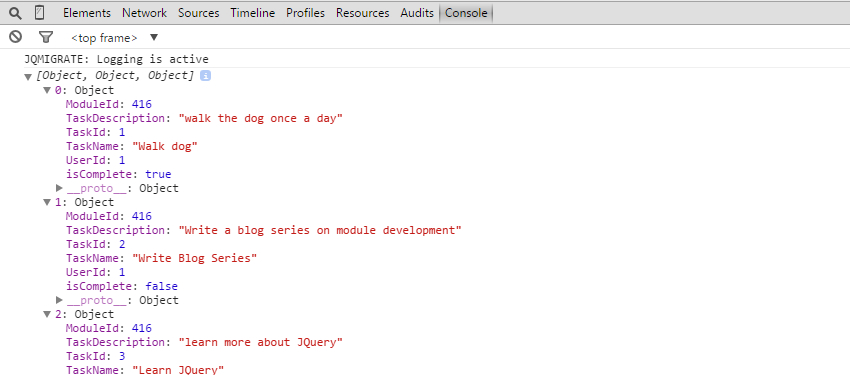Click UserId: 1 in object 0
The height and width of the screenshot is (375, 850).
click(96, 160)
